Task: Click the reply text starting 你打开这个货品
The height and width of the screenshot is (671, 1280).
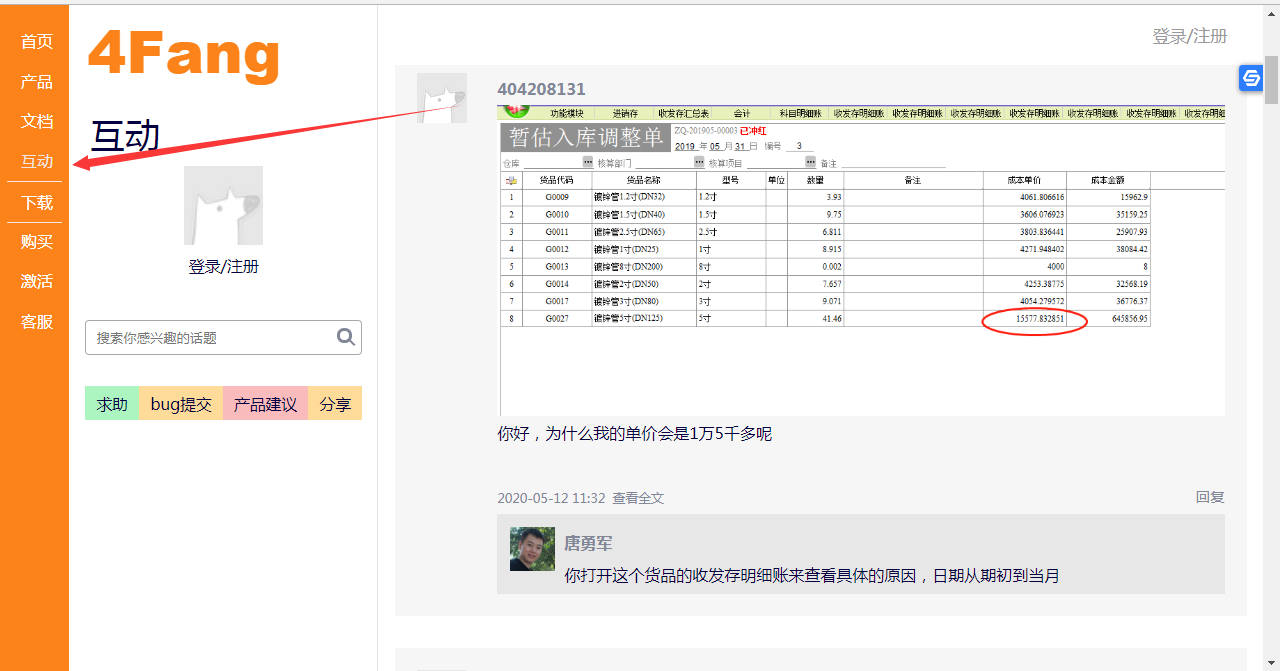Action: click(812, 576)
